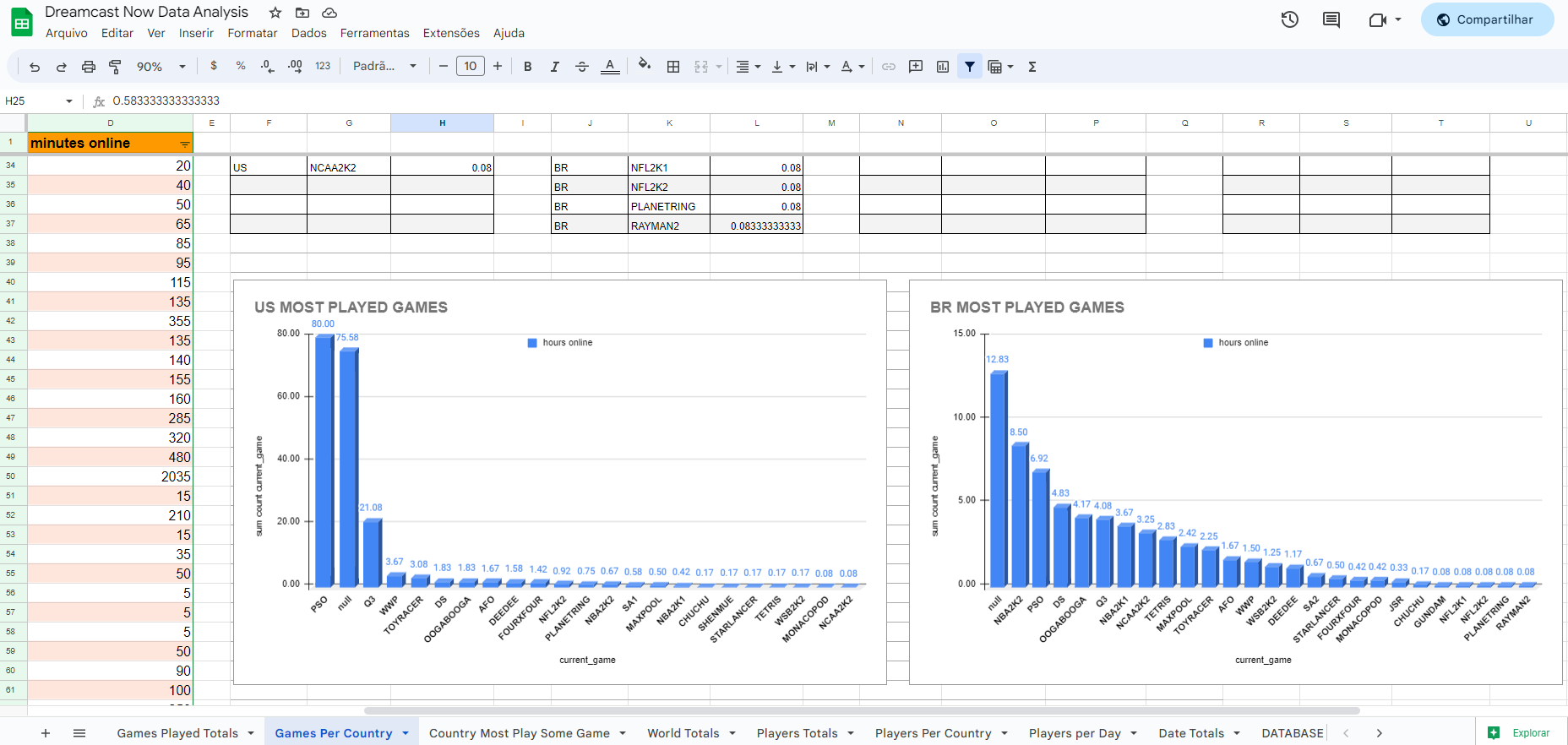1568x745 pixels.
Task: Open fill color picker
Action: (x=645, y=66)
